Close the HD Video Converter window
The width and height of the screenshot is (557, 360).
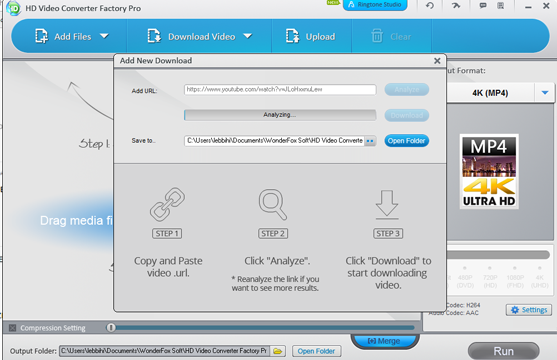point(546,6)
